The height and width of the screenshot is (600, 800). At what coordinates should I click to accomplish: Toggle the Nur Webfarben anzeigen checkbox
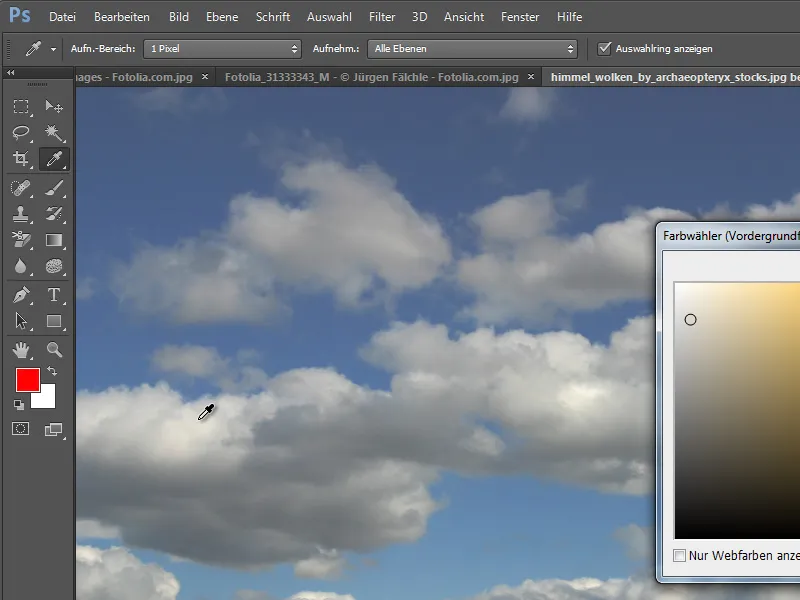tap(679, 556)
